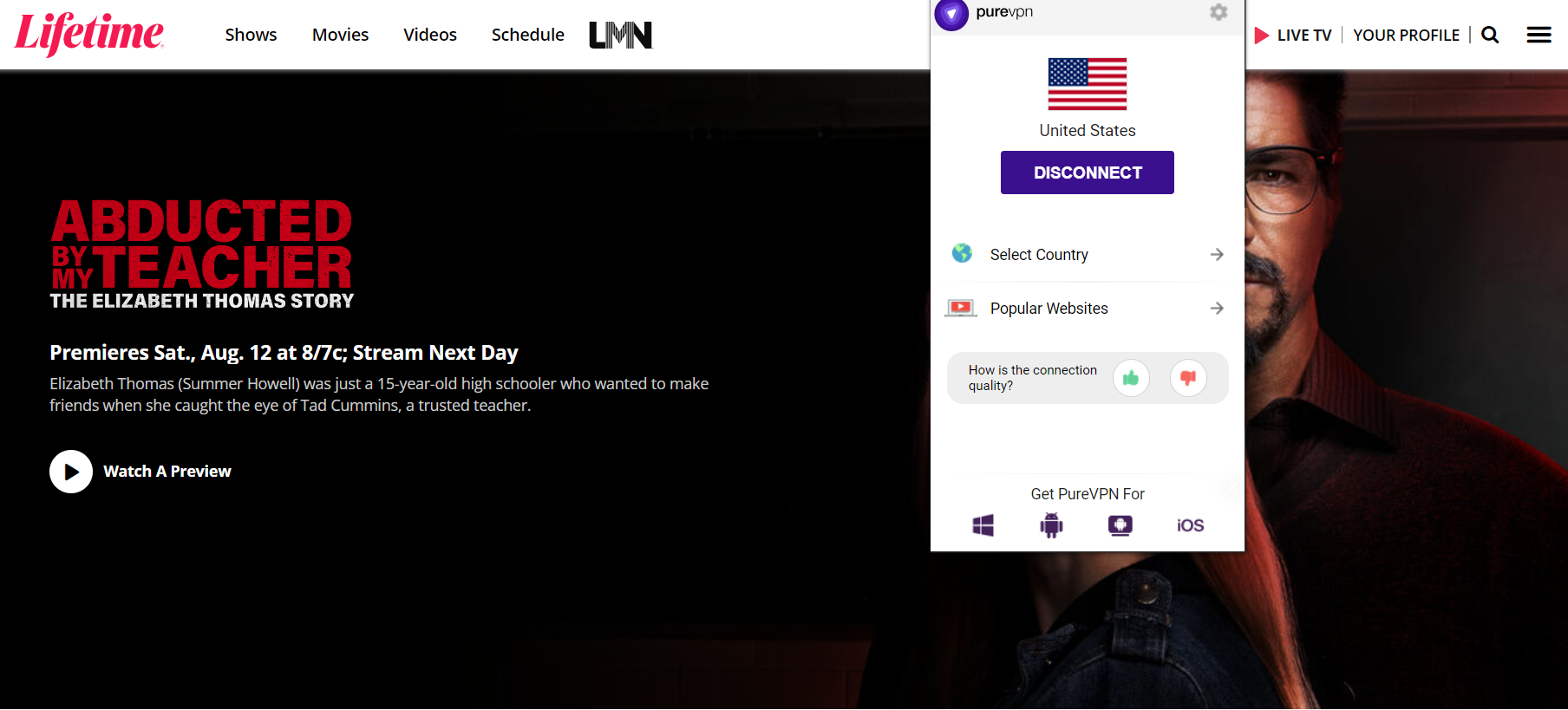Click the Android download icon
Viewport: 1568px width, 710px height.
click(1051, 525)
